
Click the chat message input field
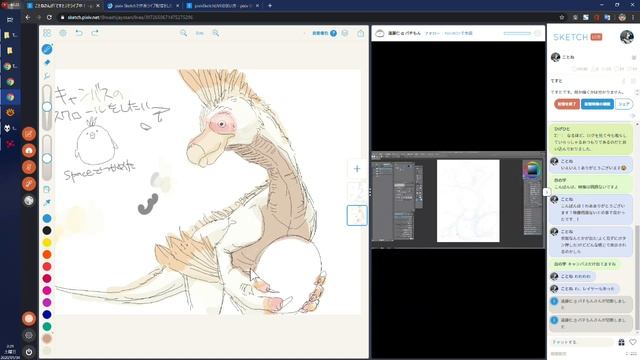point(582,342)
